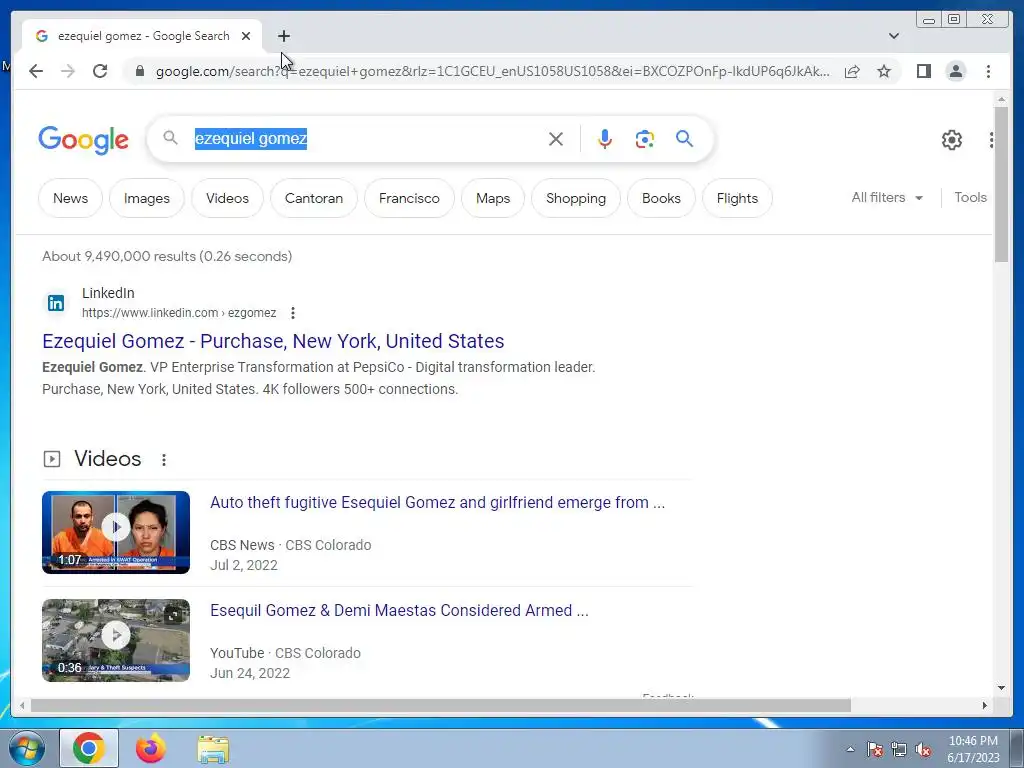
Task: Launch Firefox from the taskbar
Action: (x=151, y=748)
